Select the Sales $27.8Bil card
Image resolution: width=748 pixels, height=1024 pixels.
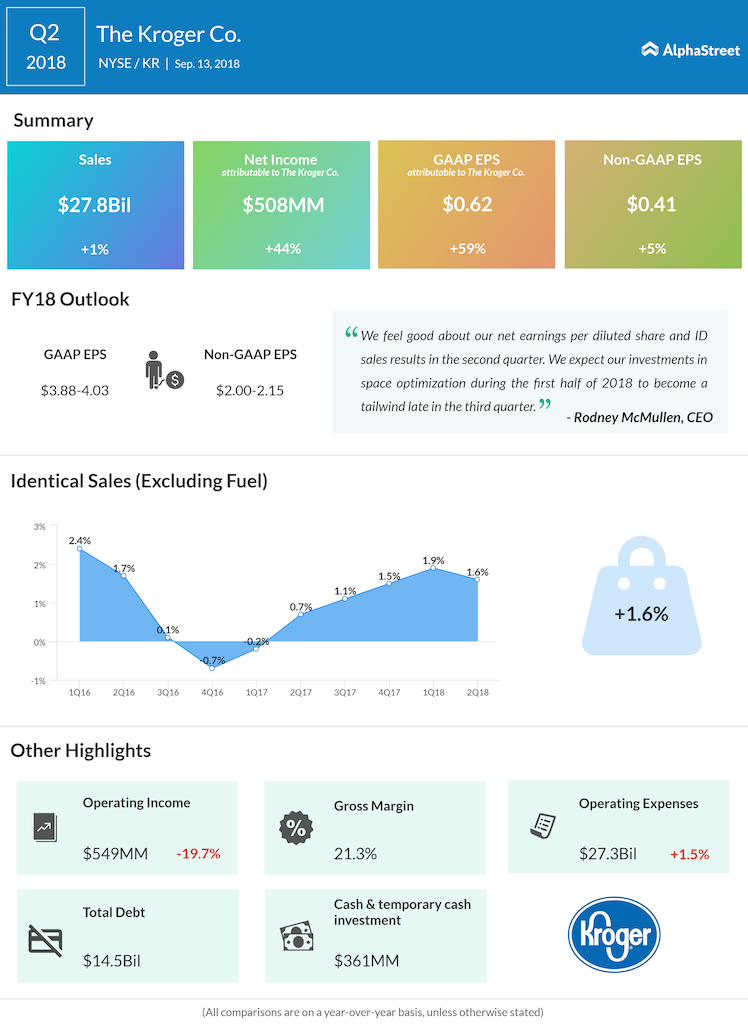pos(96,205)
